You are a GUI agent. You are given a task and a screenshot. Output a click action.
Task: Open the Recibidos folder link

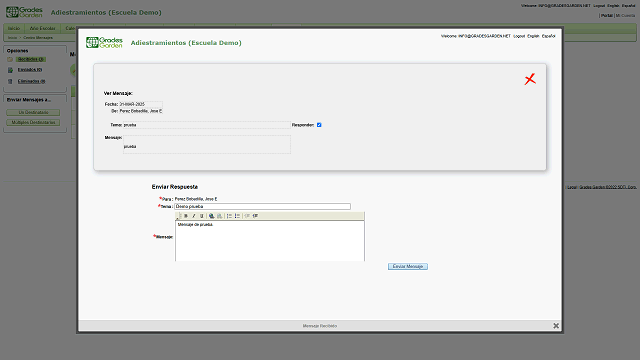click(x=31, y=60)
